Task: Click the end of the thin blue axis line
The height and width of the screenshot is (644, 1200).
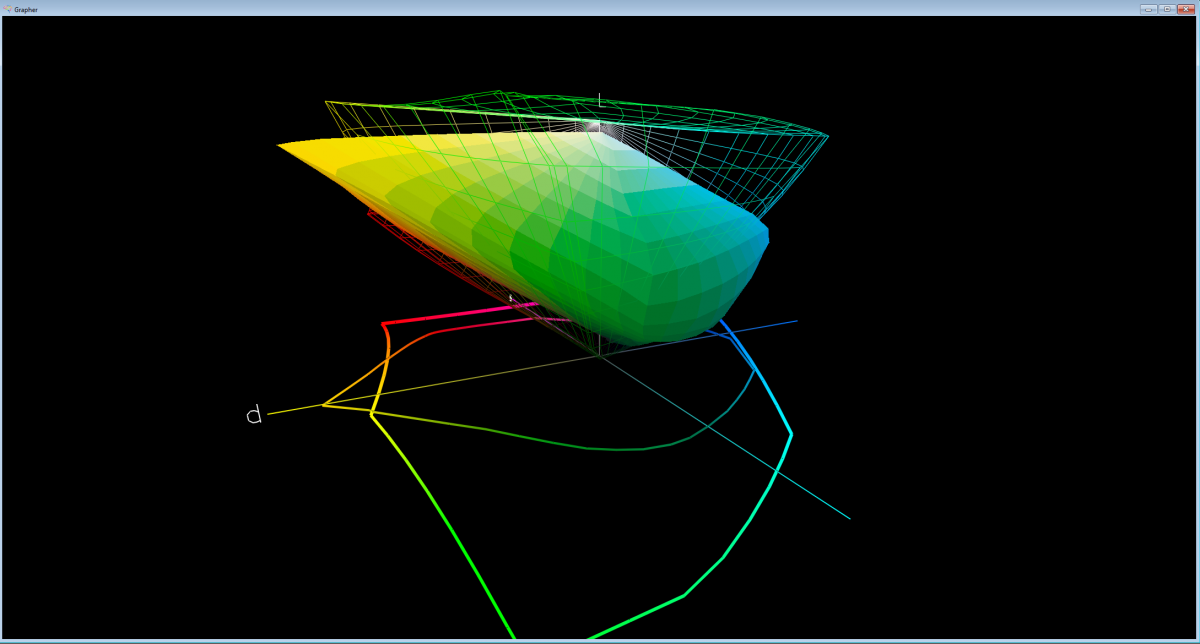Action: [x=796, y=321]
